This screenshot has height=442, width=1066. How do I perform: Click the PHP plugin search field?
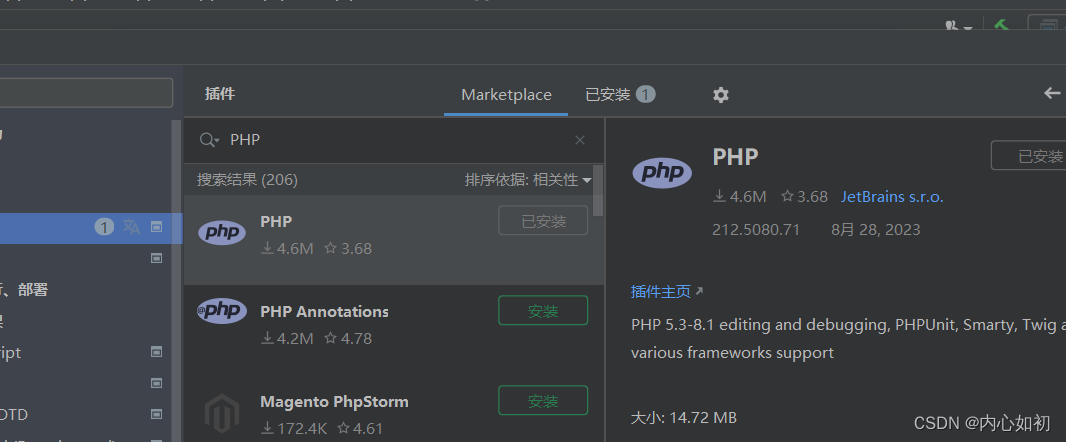tap(400, 140)
